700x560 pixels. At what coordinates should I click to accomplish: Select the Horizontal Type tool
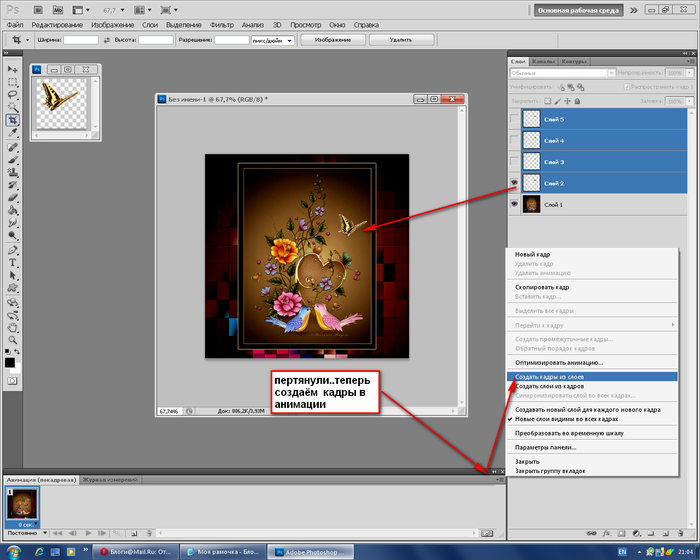tap(12, 263)
